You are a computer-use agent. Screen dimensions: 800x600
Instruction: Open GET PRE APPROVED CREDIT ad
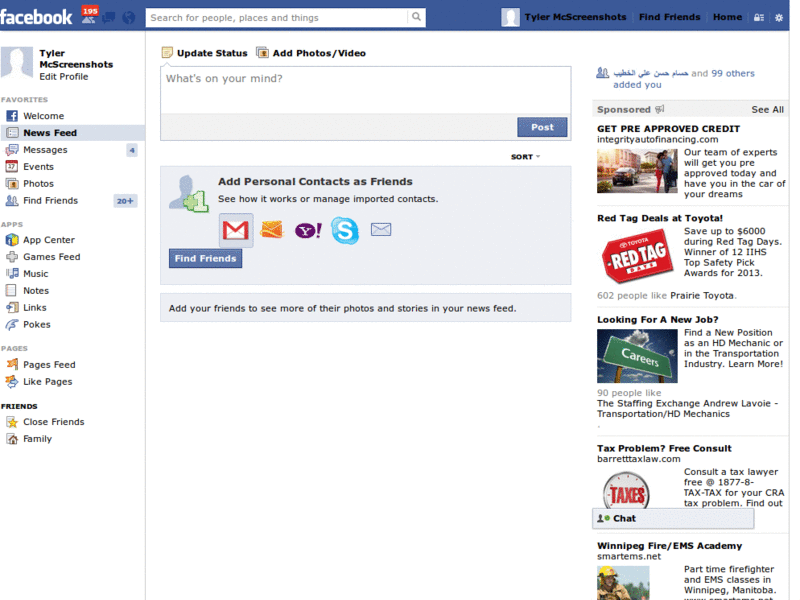pos(668,129)
